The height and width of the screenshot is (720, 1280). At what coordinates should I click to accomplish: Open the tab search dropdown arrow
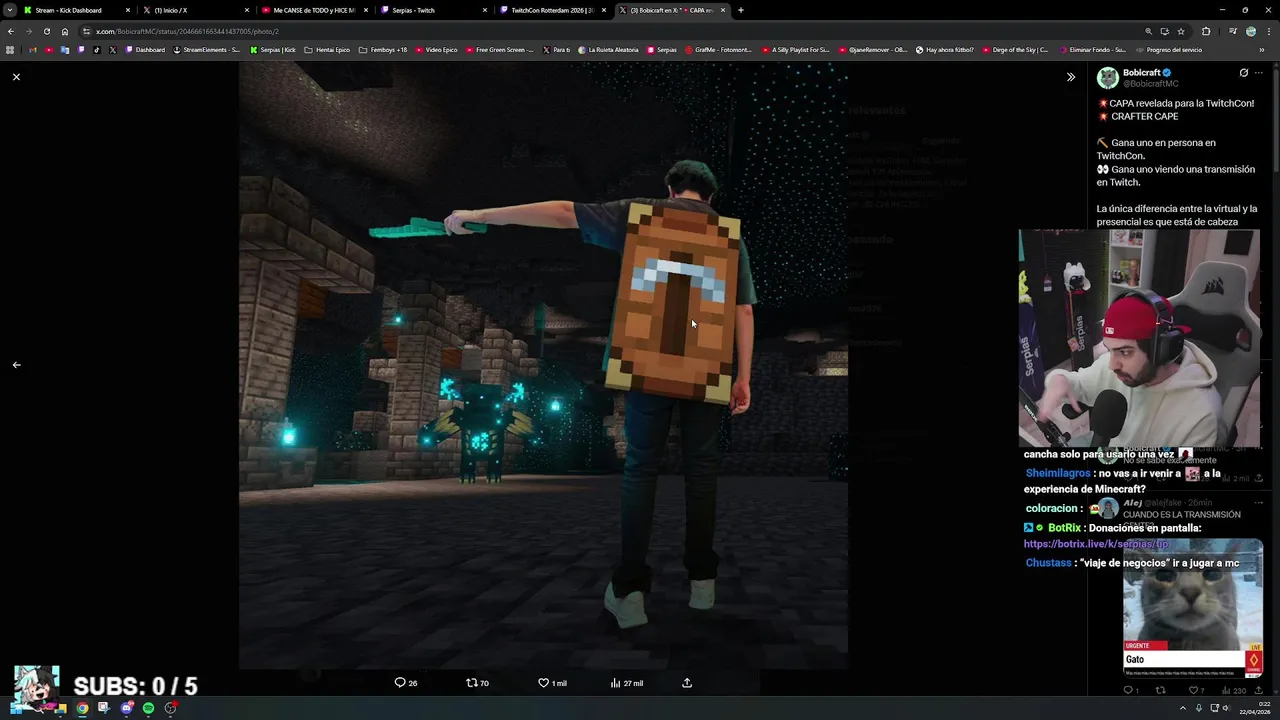pos(10,10)
